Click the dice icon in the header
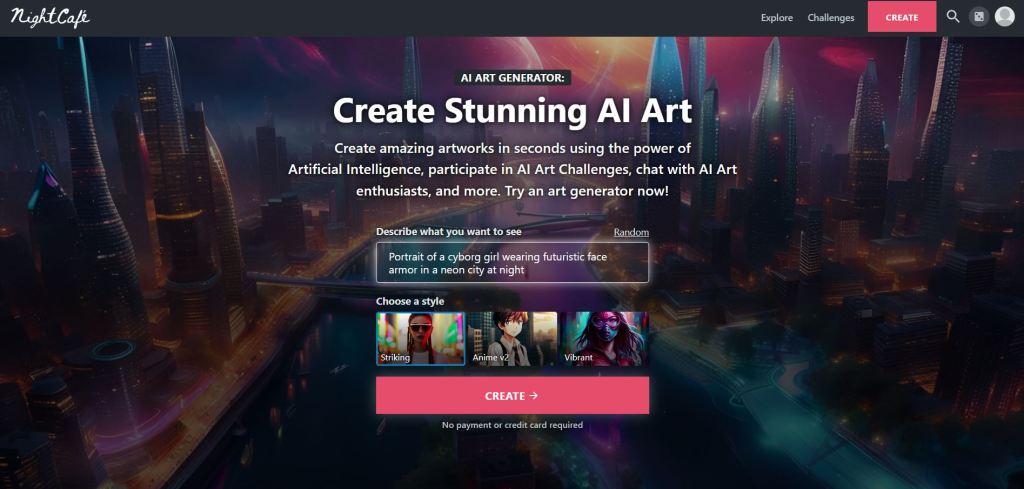The image size is (1024, 489). click(x=978, y=17)
